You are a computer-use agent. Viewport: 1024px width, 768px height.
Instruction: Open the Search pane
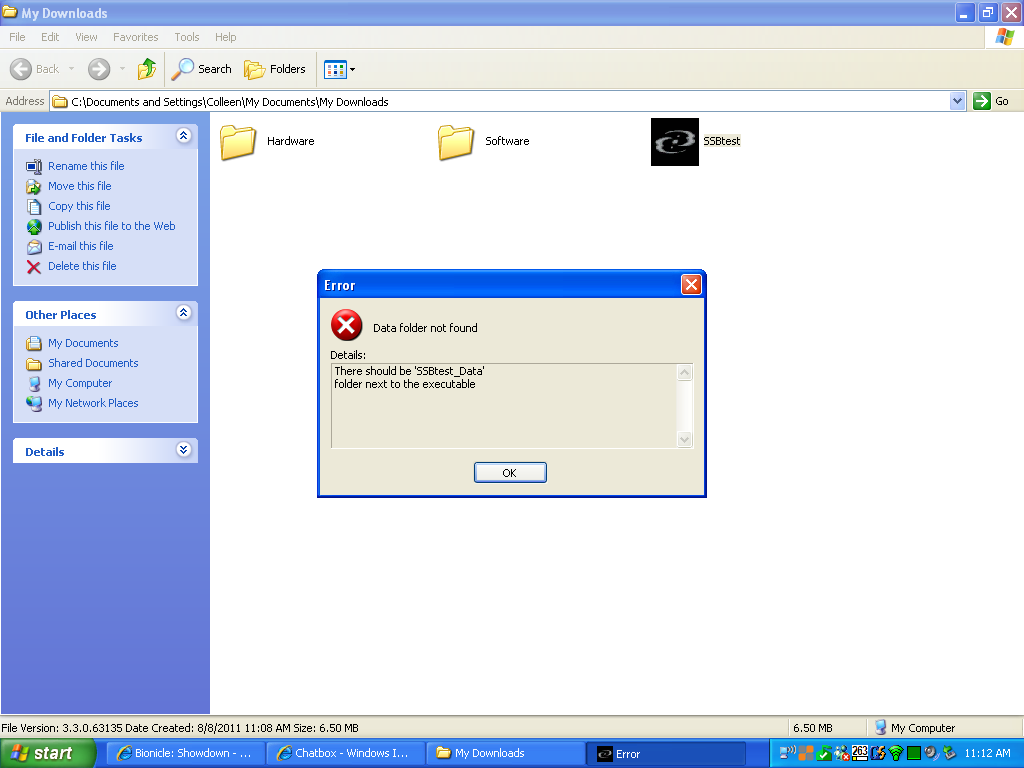tap(201, 69)
